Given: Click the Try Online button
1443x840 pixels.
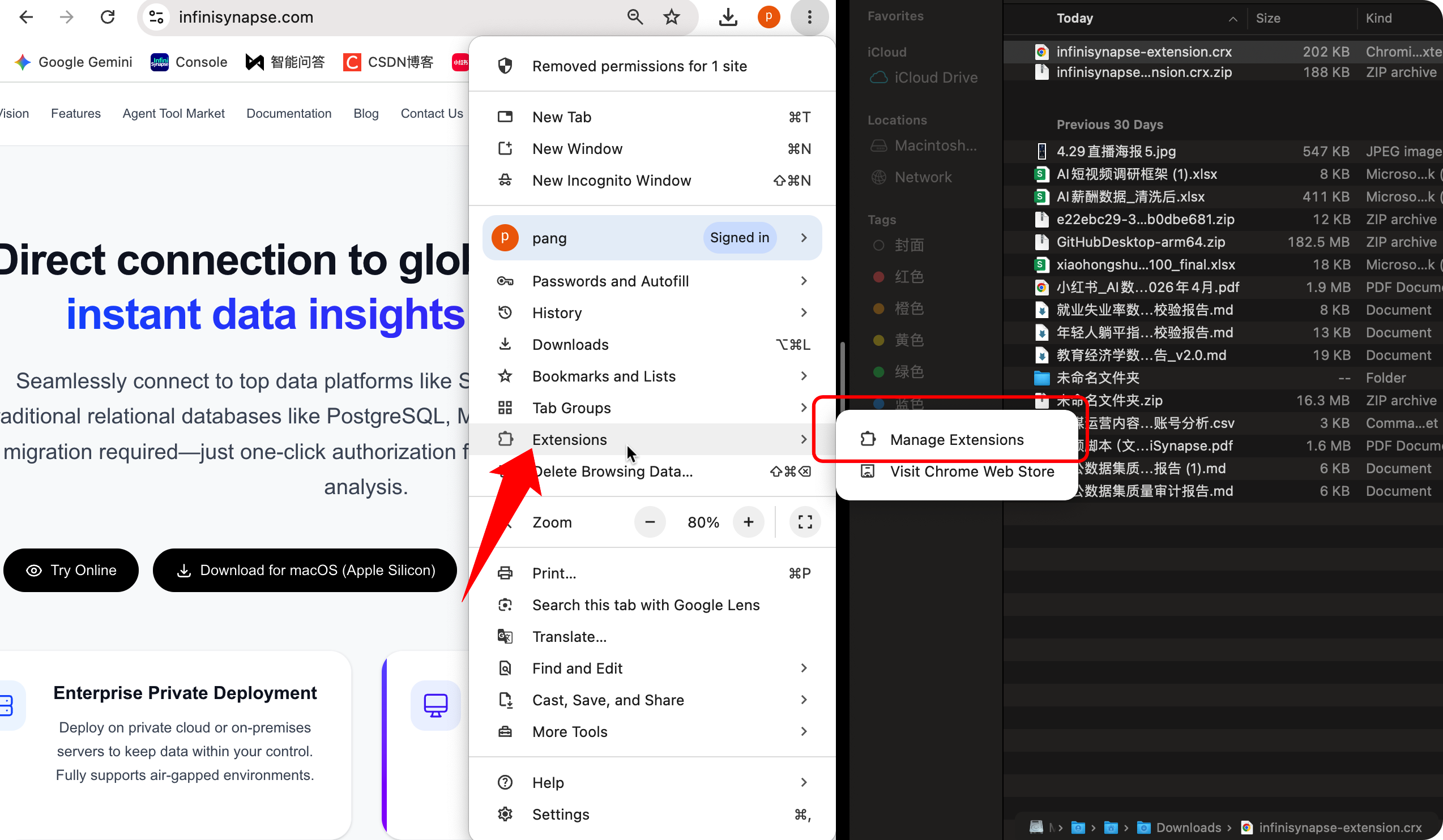Looking at the screenshot, I should click(x=71, y=570).
